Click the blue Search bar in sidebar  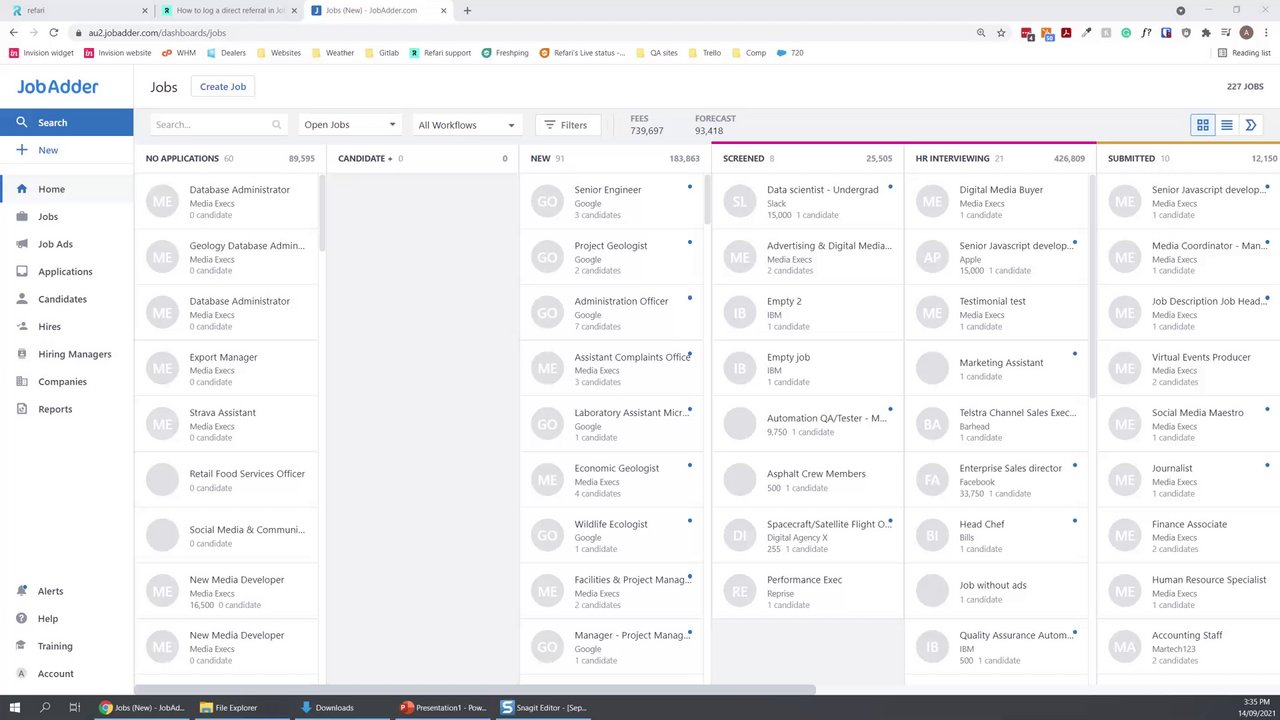(x=66, y=122)
